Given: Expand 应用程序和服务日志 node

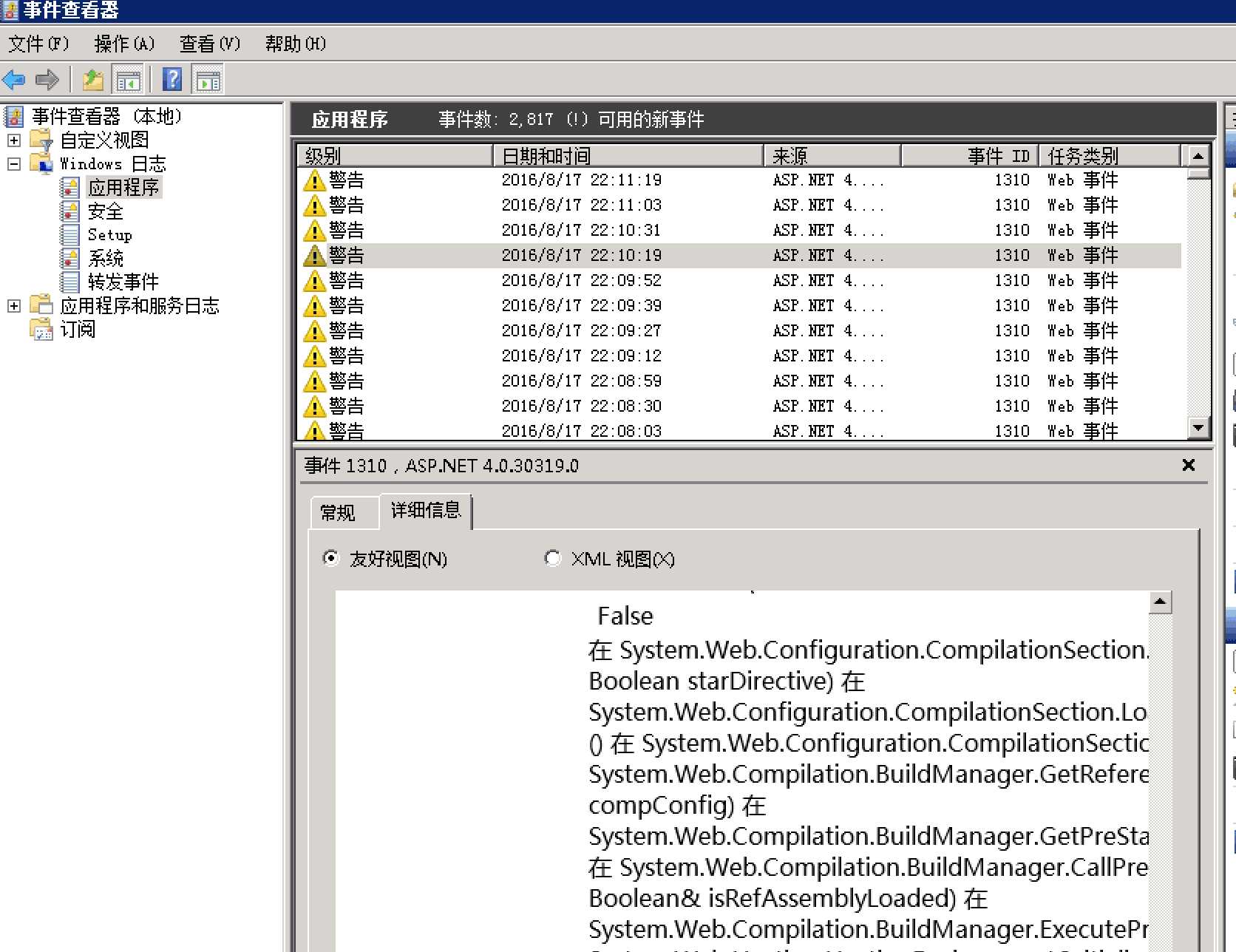Looking at the screenshot, I should click(x=14, y=306).
